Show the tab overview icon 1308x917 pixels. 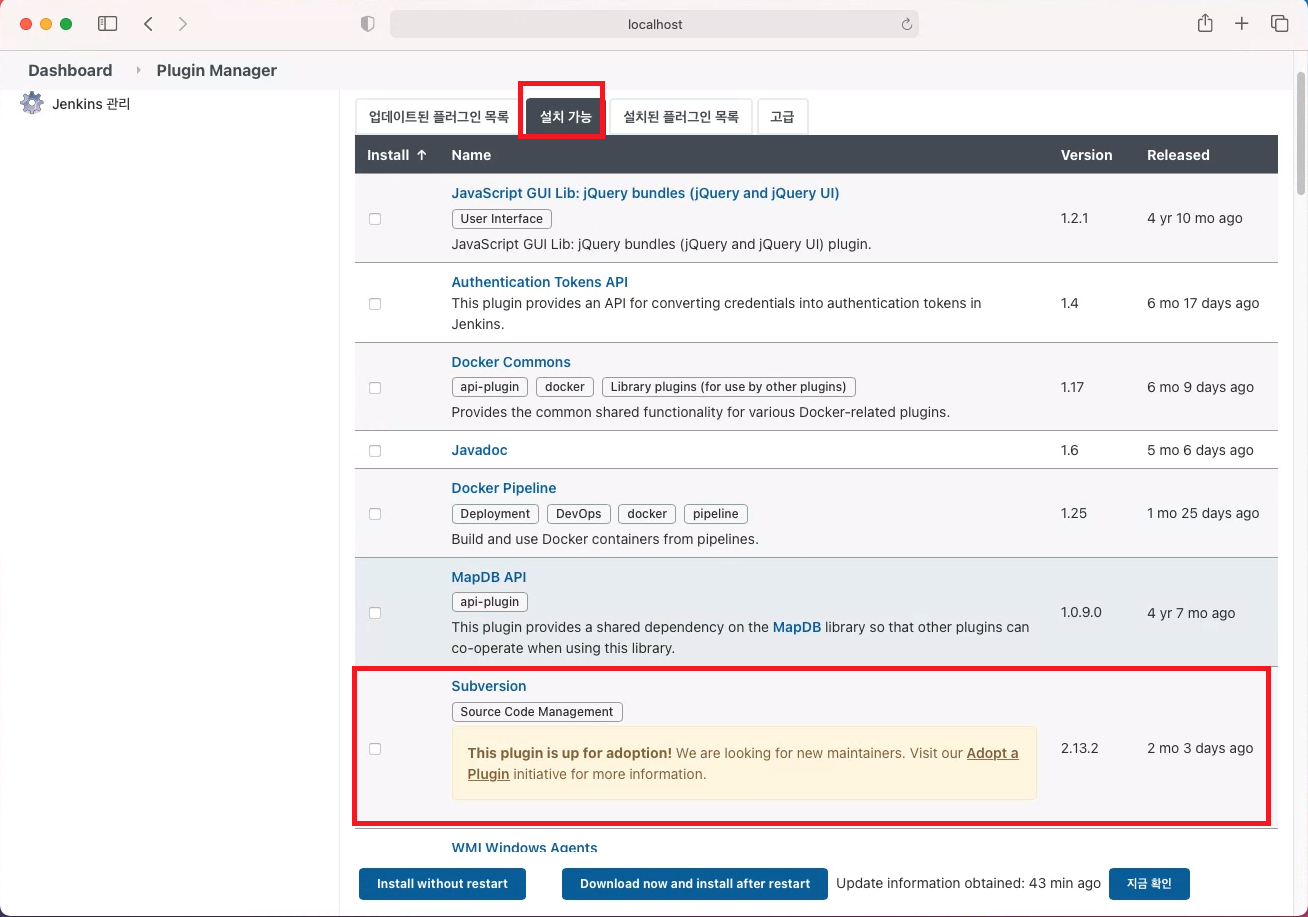tap(1279, 24)
